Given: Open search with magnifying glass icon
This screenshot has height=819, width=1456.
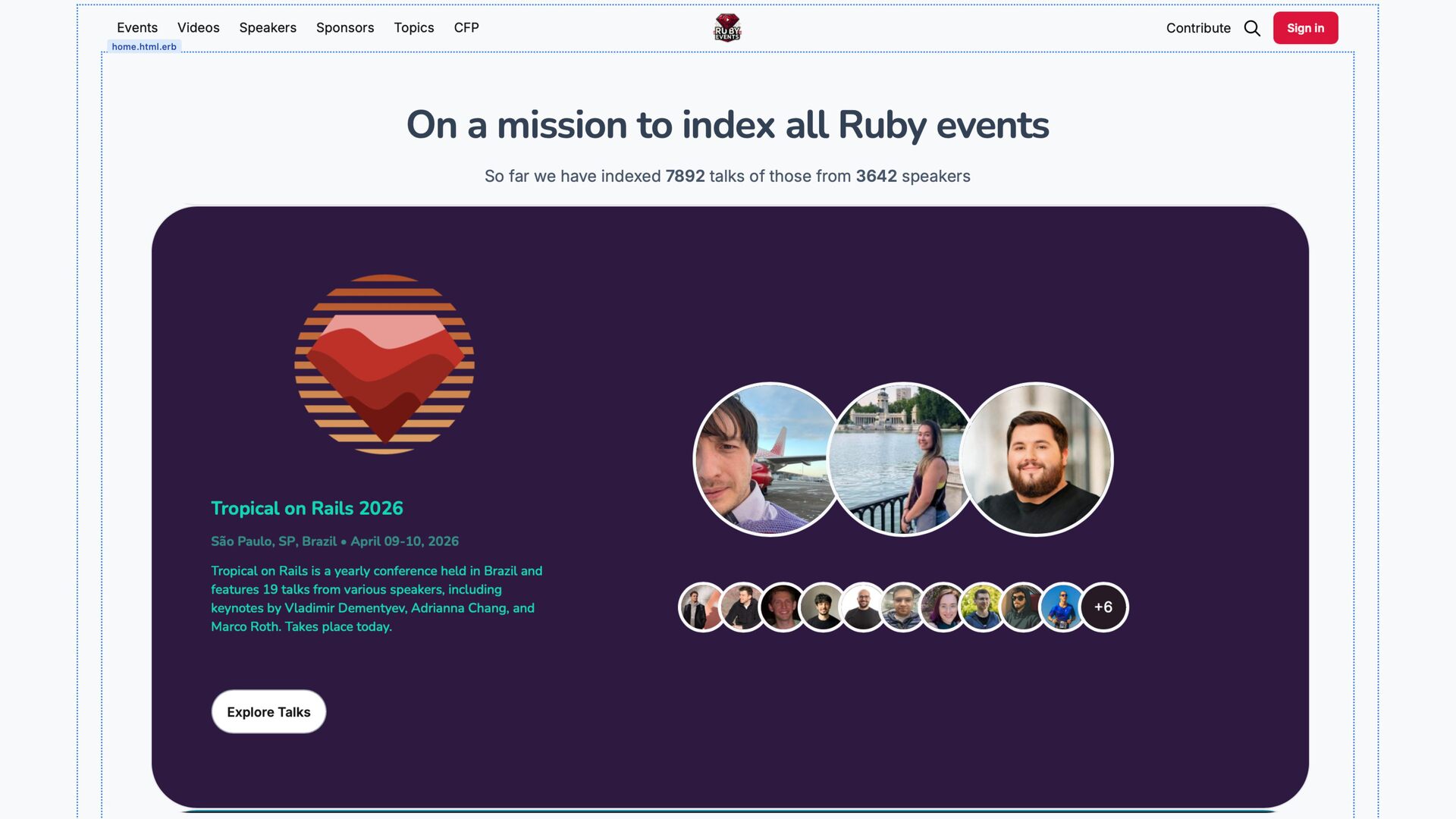Looking at the screenshot, I should (1252, 28).
